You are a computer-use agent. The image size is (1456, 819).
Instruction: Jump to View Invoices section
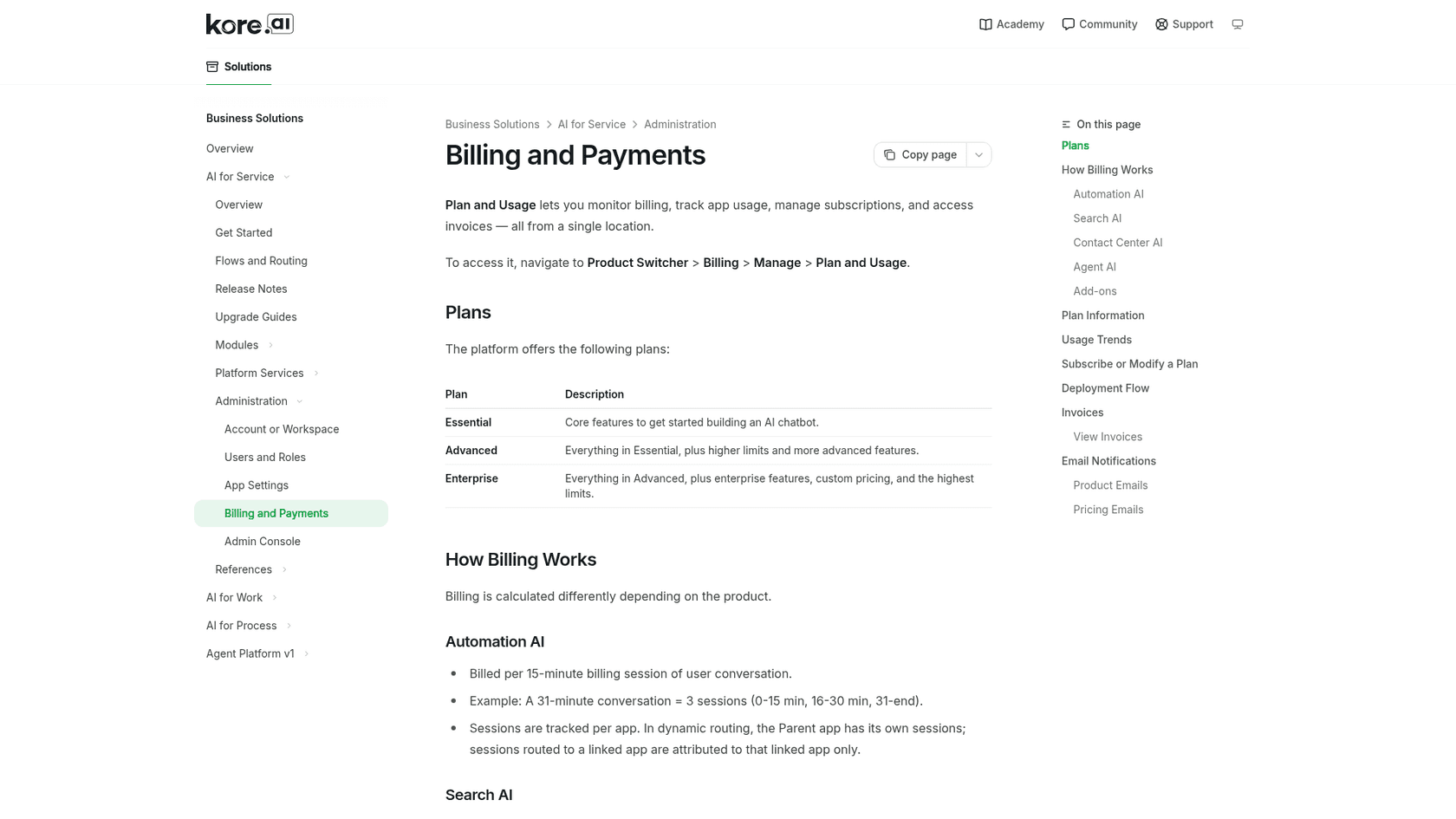[1108, 437]
